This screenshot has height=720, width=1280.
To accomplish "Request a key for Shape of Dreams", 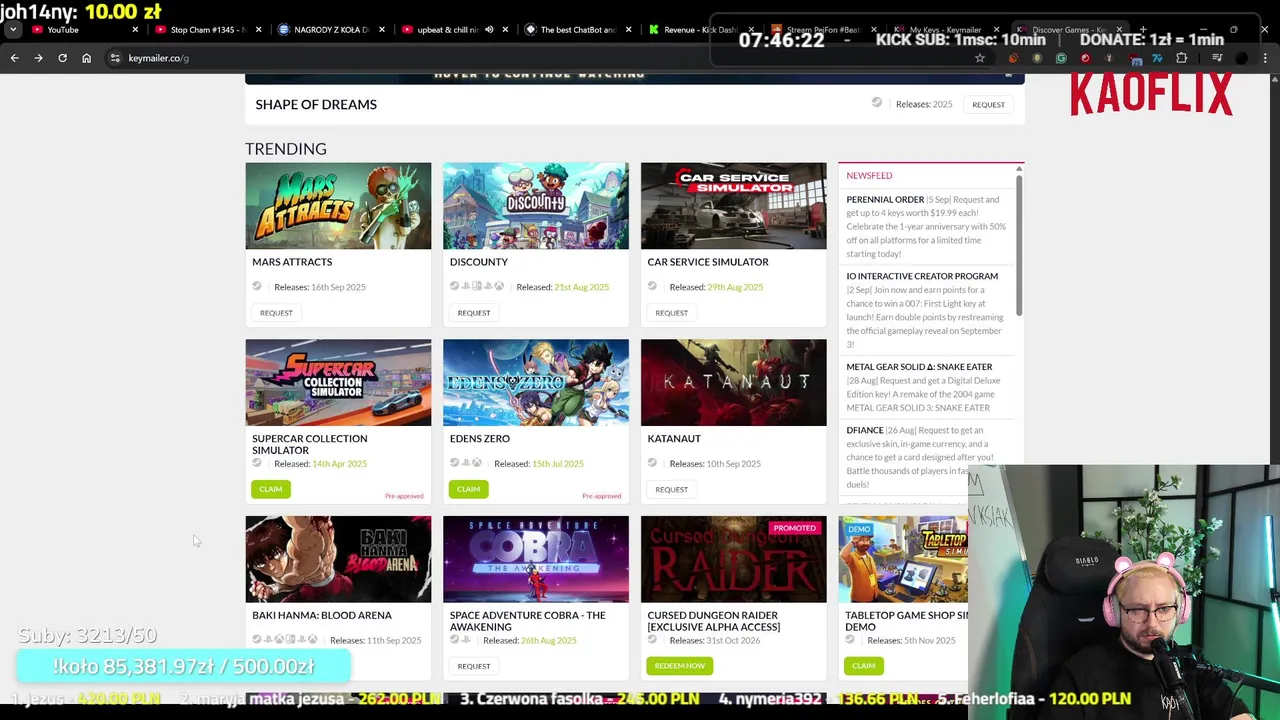I will [x=988, y=104].
